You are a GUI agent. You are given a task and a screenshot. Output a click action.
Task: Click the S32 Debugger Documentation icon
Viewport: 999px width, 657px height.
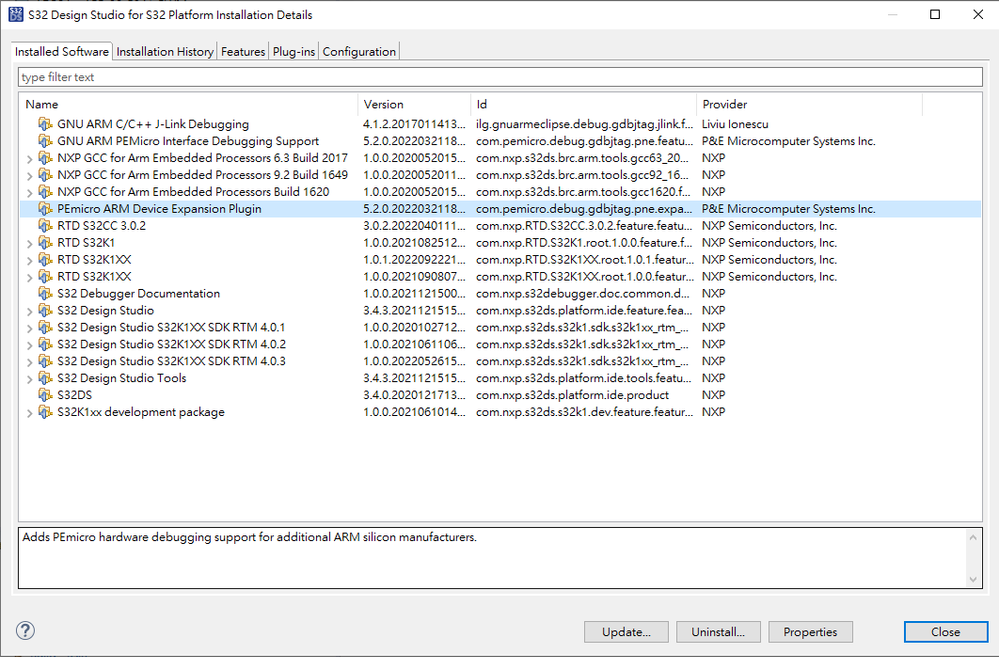45,293
